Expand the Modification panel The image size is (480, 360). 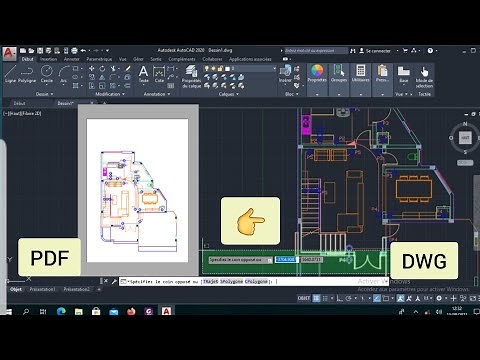point(110,94)
